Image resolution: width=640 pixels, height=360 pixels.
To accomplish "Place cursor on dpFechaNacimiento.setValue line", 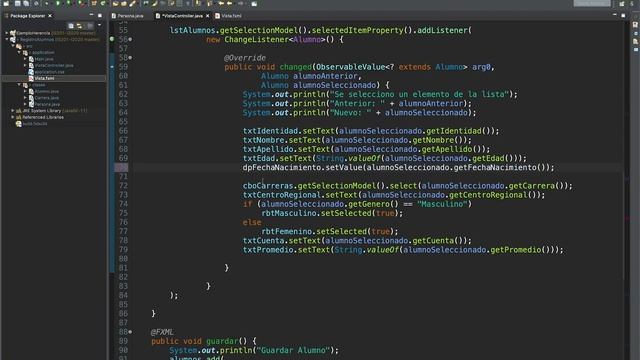I will tap(398, 167).
